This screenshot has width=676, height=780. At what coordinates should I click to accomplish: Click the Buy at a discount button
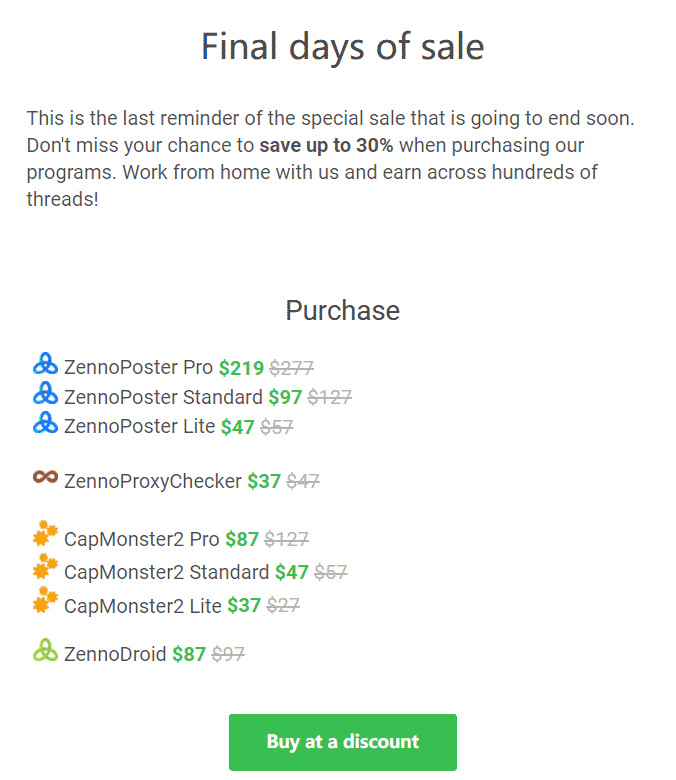pos(343,742)
